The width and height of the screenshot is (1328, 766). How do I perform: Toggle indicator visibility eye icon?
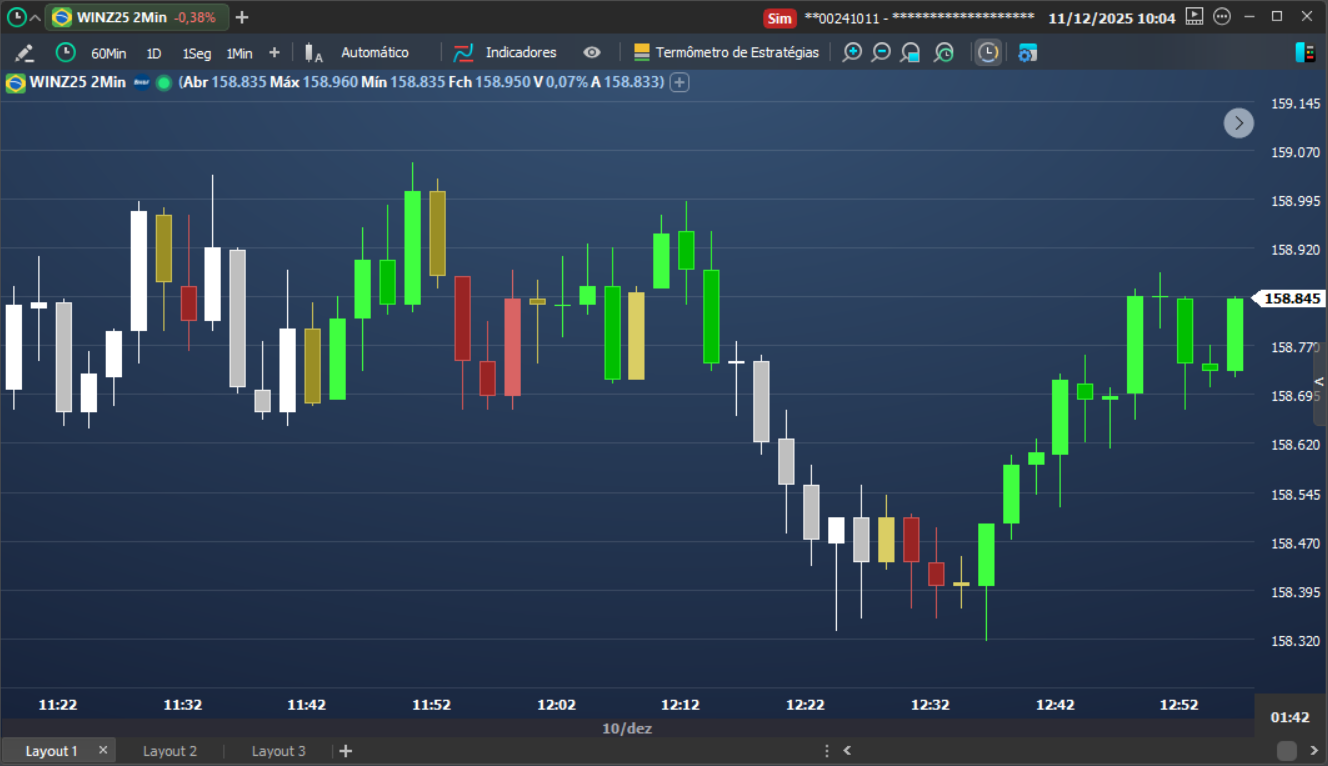pyautogui.click(x=592, y=53)
